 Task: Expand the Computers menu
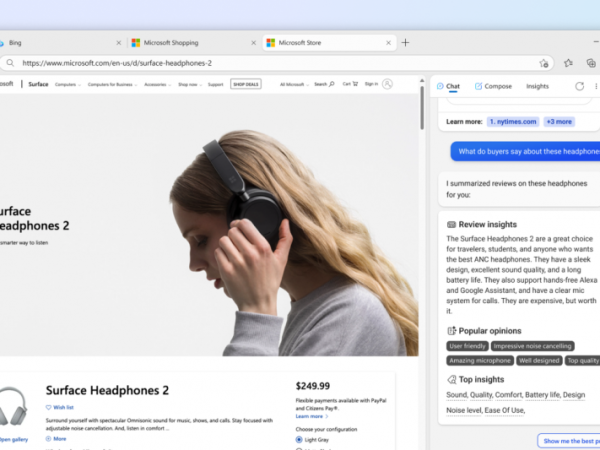pos(68,85)
